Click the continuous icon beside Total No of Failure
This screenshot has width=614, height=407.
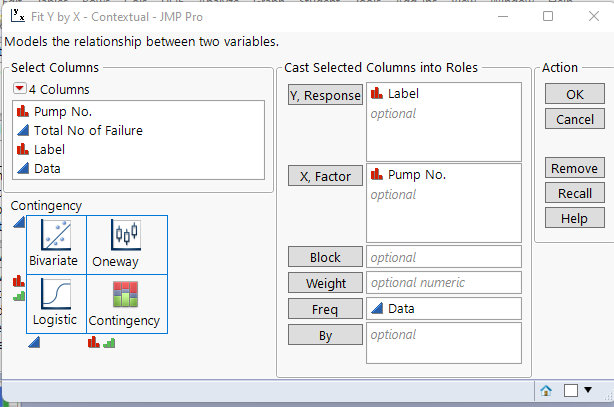[23, 130]
